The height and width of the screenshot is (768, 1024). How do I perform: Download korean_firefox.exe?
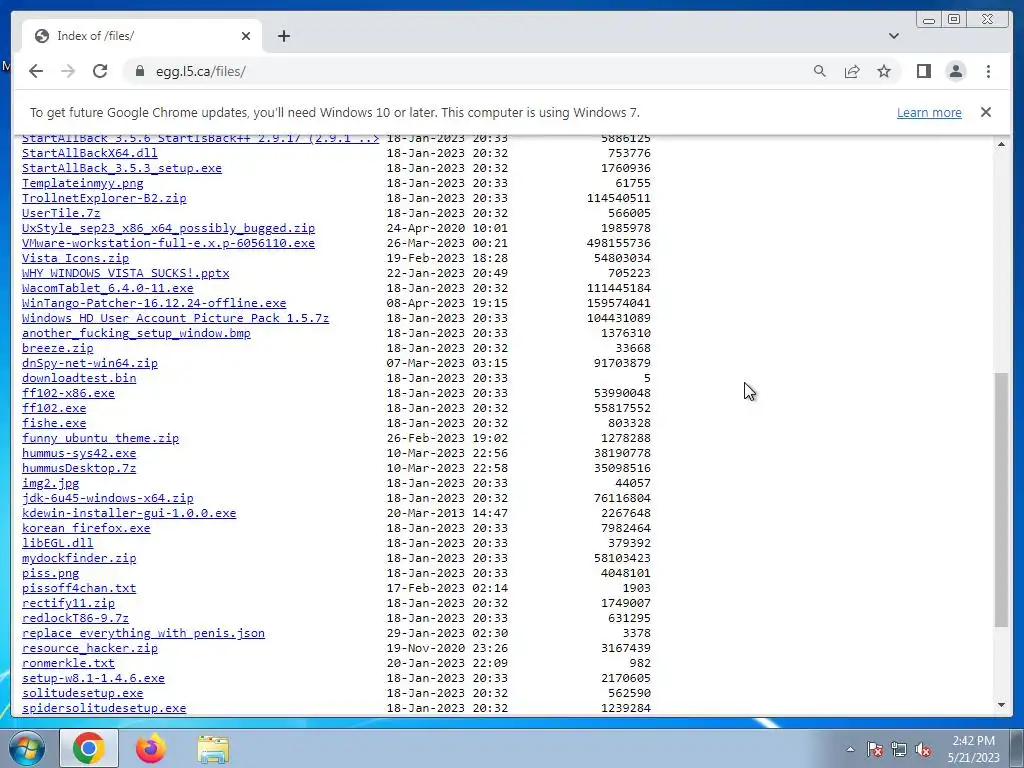[86, 528]
